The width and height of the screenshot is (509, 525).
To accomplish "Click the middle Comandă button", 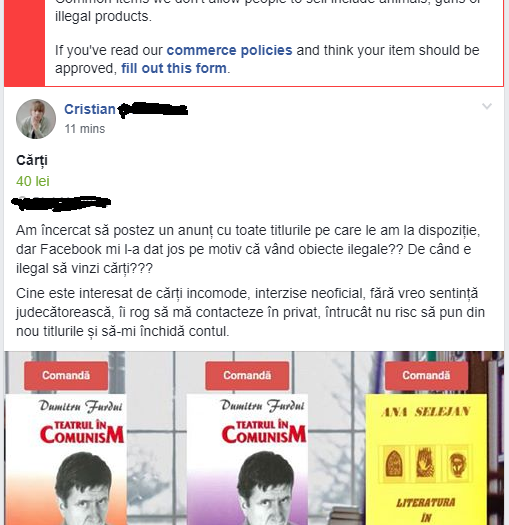I will tap(247, 376).
